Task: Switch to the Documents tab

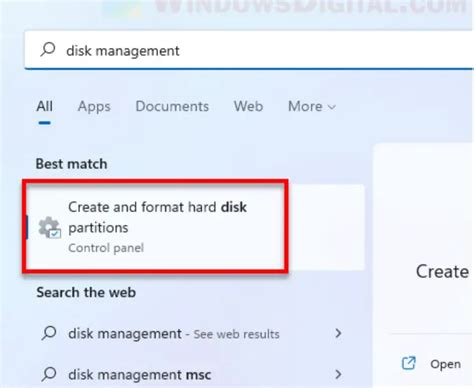Action: click(172, 106)
